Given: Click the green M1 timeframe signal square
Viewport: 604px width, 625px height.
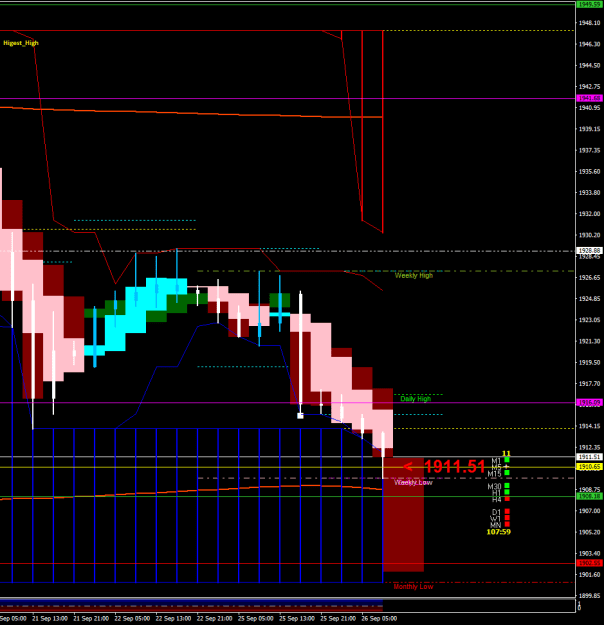Looking at the screenshot, I should tap(507, 460).
